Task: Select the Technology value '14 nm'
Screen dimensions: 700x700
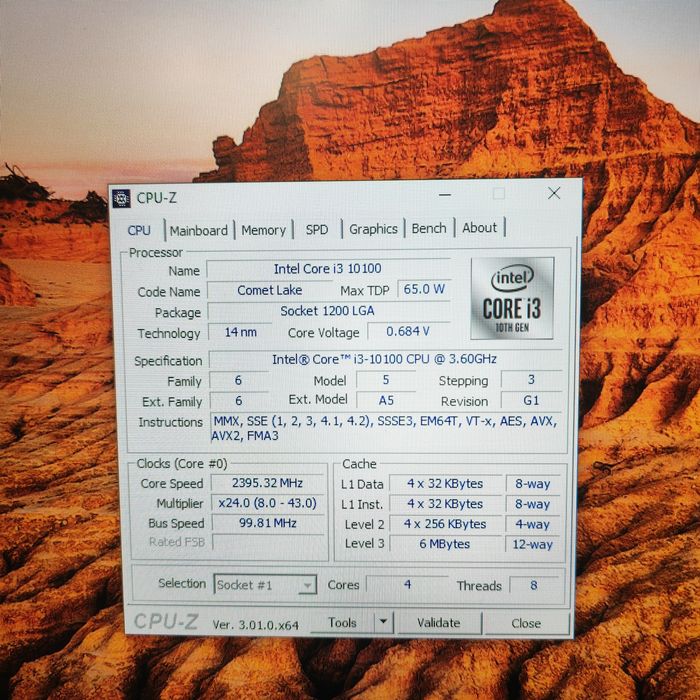Action: (x=240, y=332)
